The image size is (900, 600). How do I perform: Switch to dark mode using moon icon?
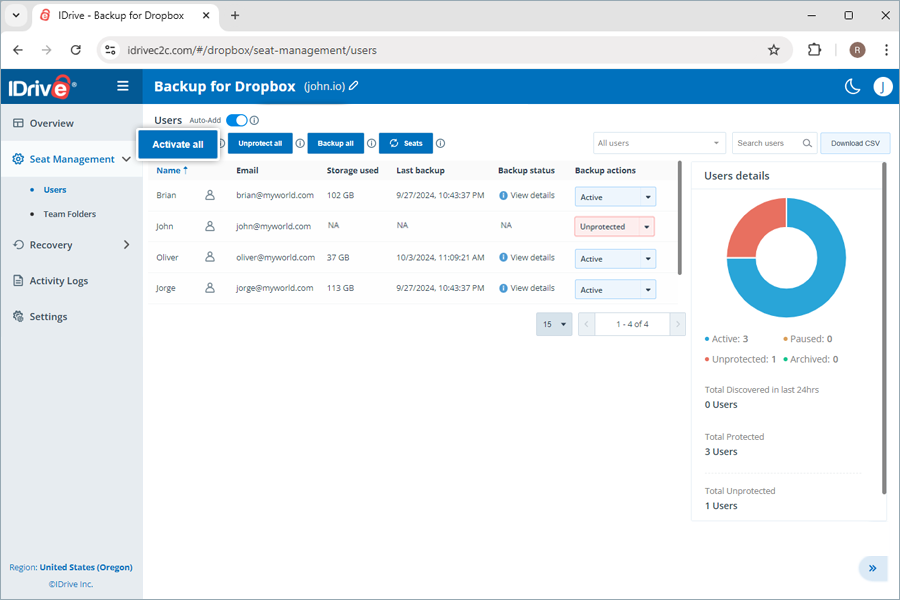pyautogui.click(x=852, y=87)
